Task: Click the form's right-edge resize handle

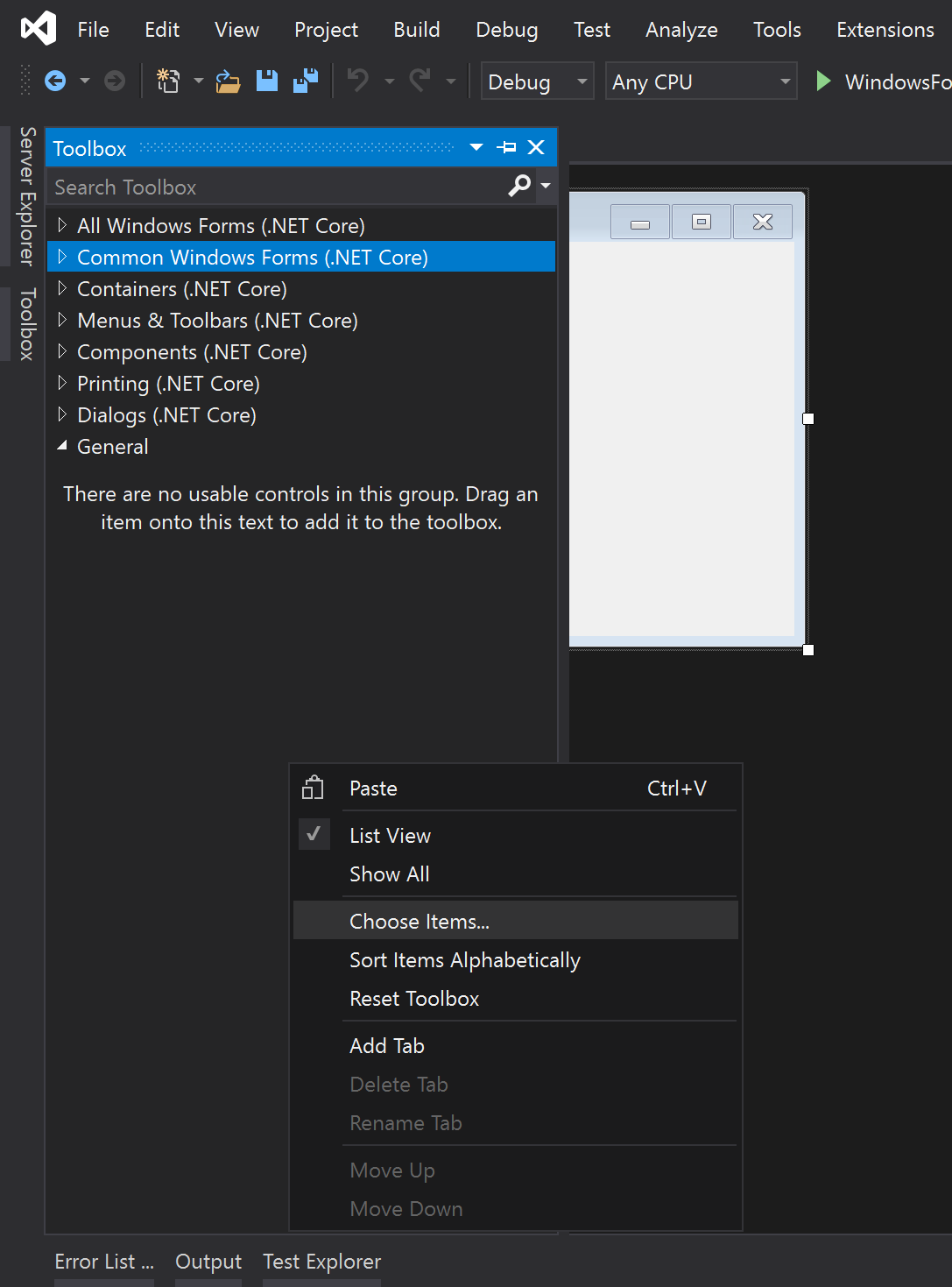Action: click(808, 419)
